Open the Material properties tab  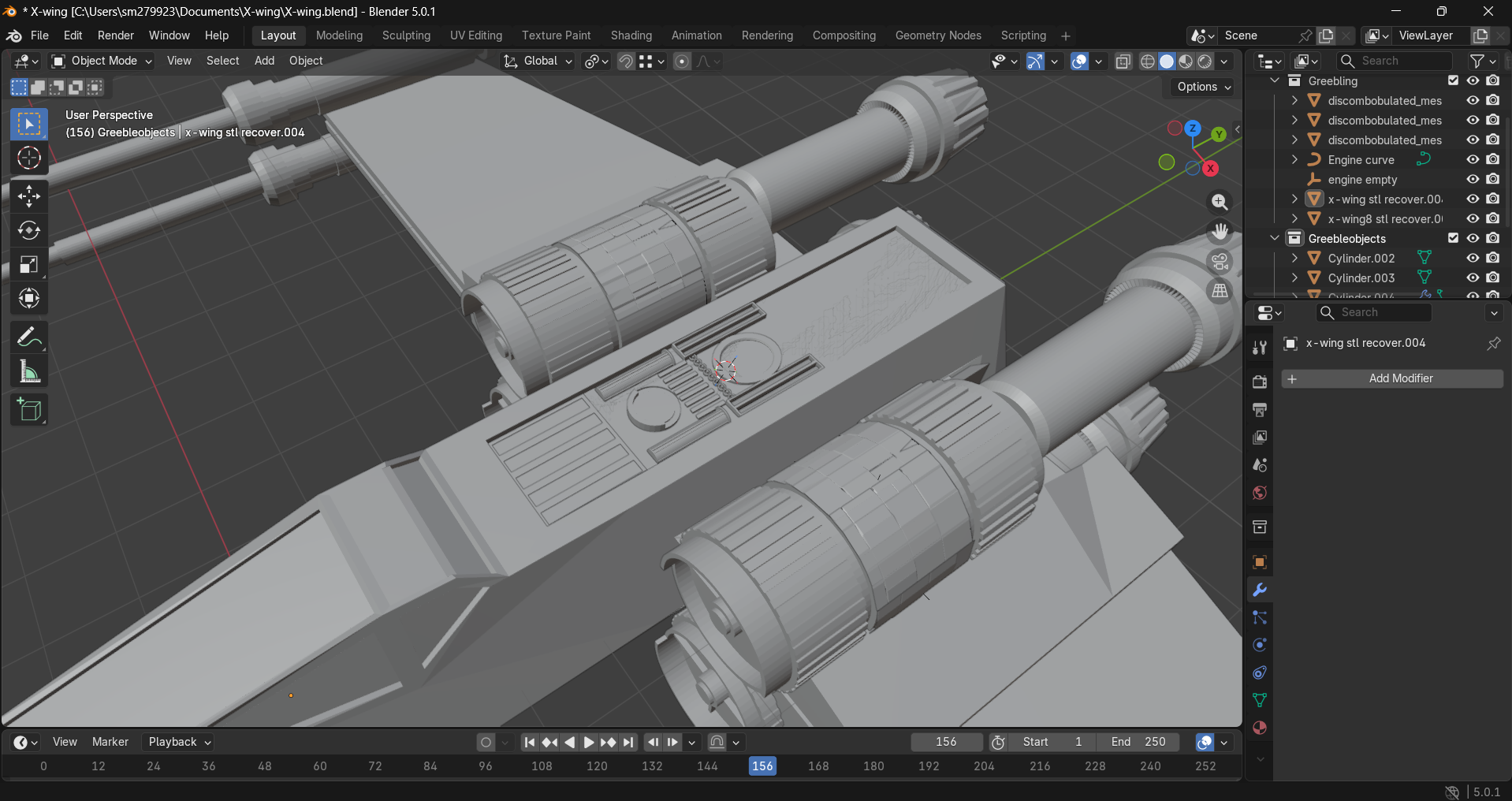(x=1260, y=728)
